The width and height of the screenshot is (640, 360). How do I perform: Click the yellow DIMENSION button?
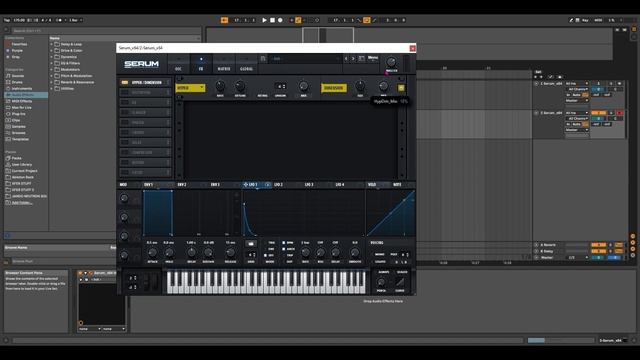click(x=334, y=88)
